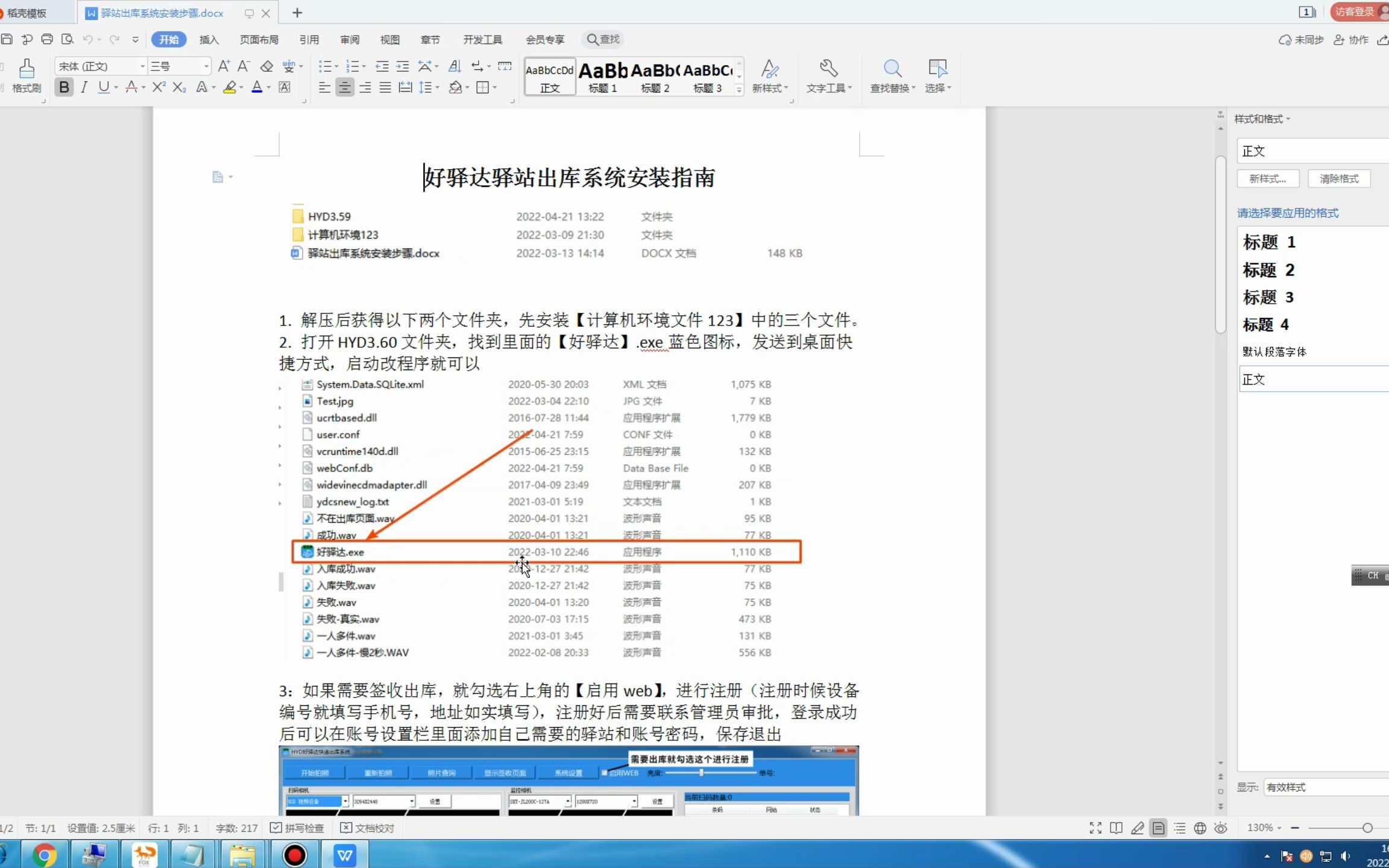This screenshot has width=1389, height=868.
Task: Click the 清除格式 button in styles panel
Action: click(1339, 179)
